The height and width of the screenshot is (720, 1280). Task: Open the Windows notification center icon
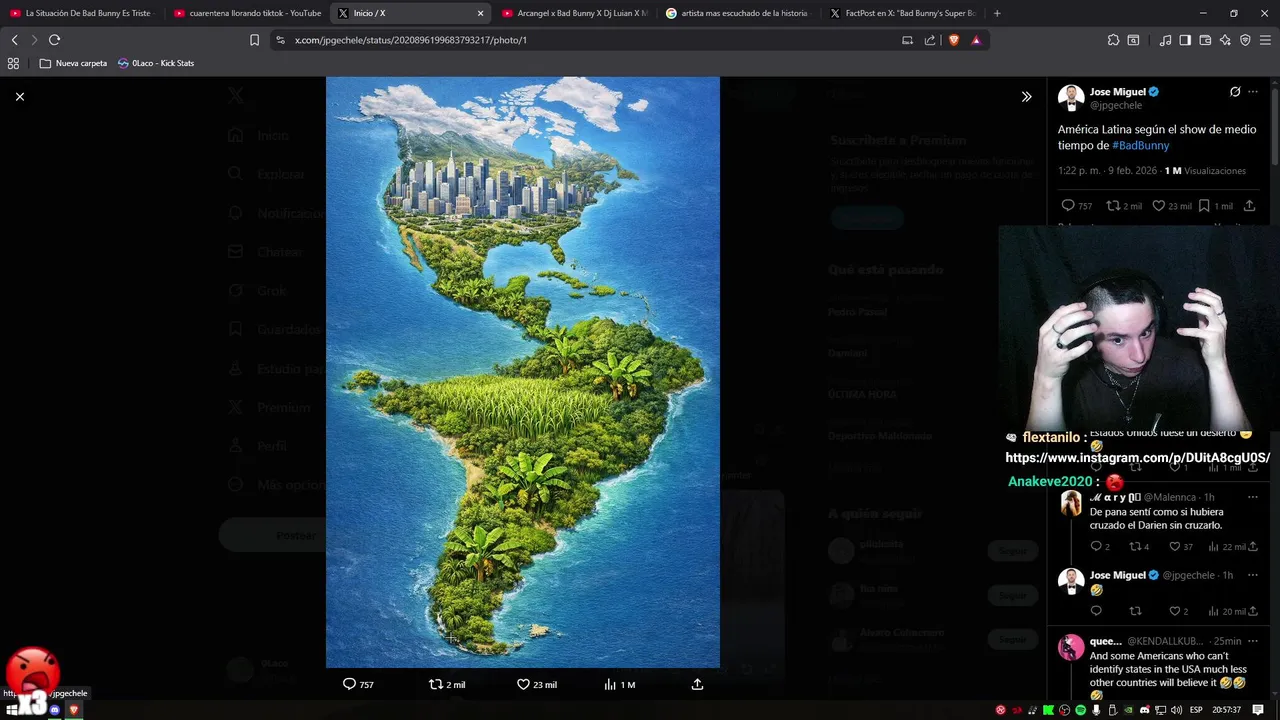click(1258, 710)
